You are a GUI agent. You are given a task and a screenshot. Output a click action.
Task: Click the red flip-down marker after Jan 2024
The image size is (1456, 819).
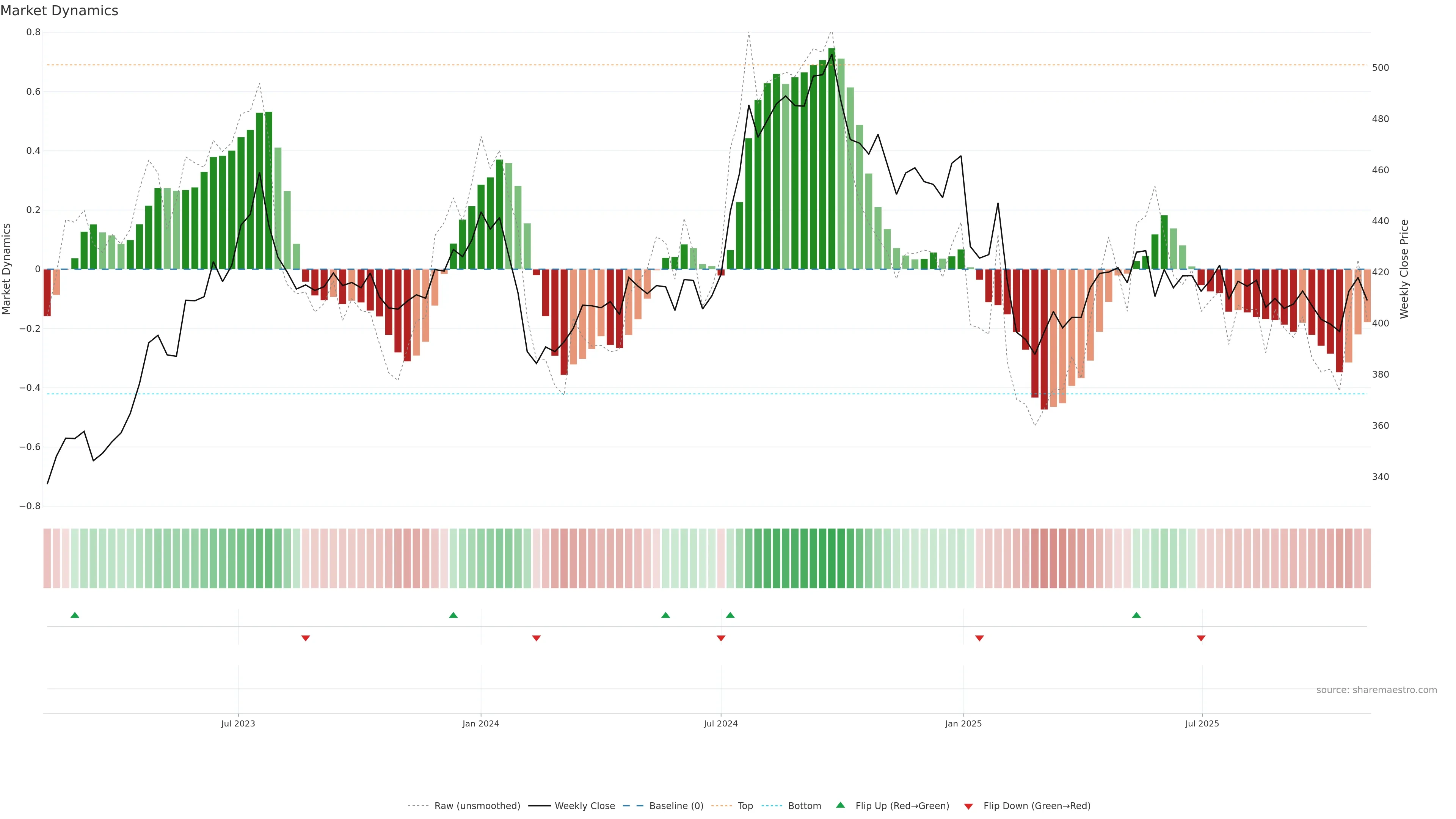(537, 638)
